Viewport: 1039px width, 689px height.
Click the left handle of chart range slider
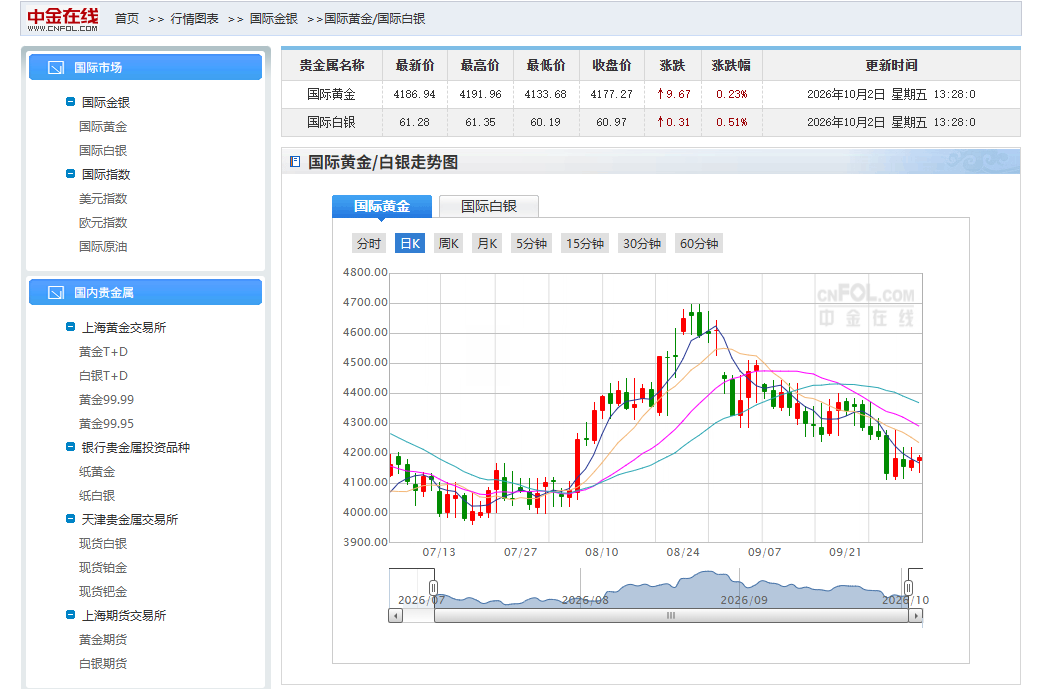[x=433, y=588]
